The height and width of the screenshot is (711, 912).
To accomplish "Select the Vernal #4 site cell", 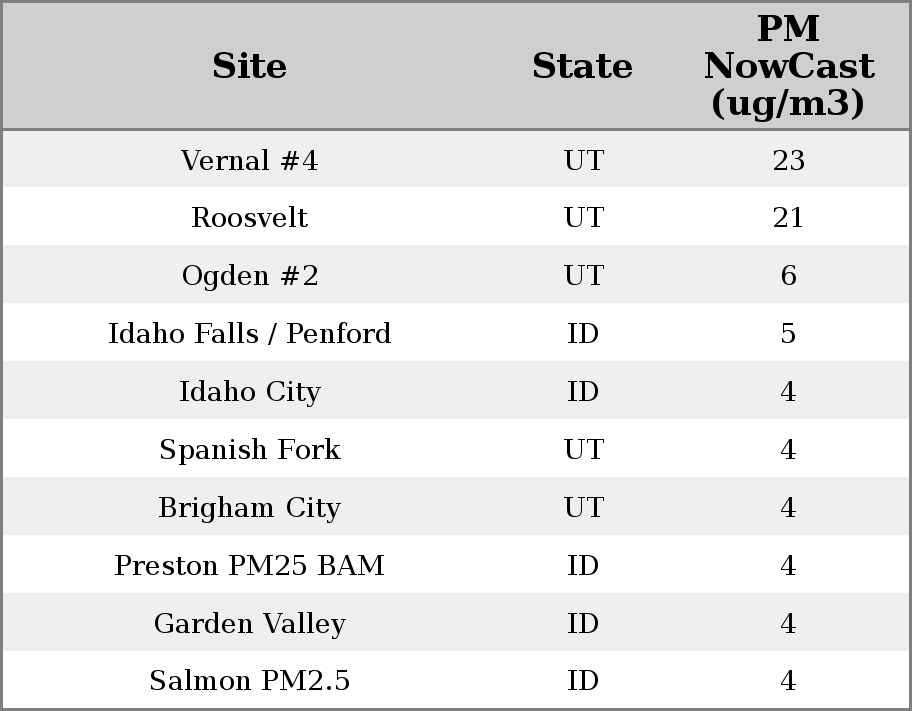I will coord(250,160).
